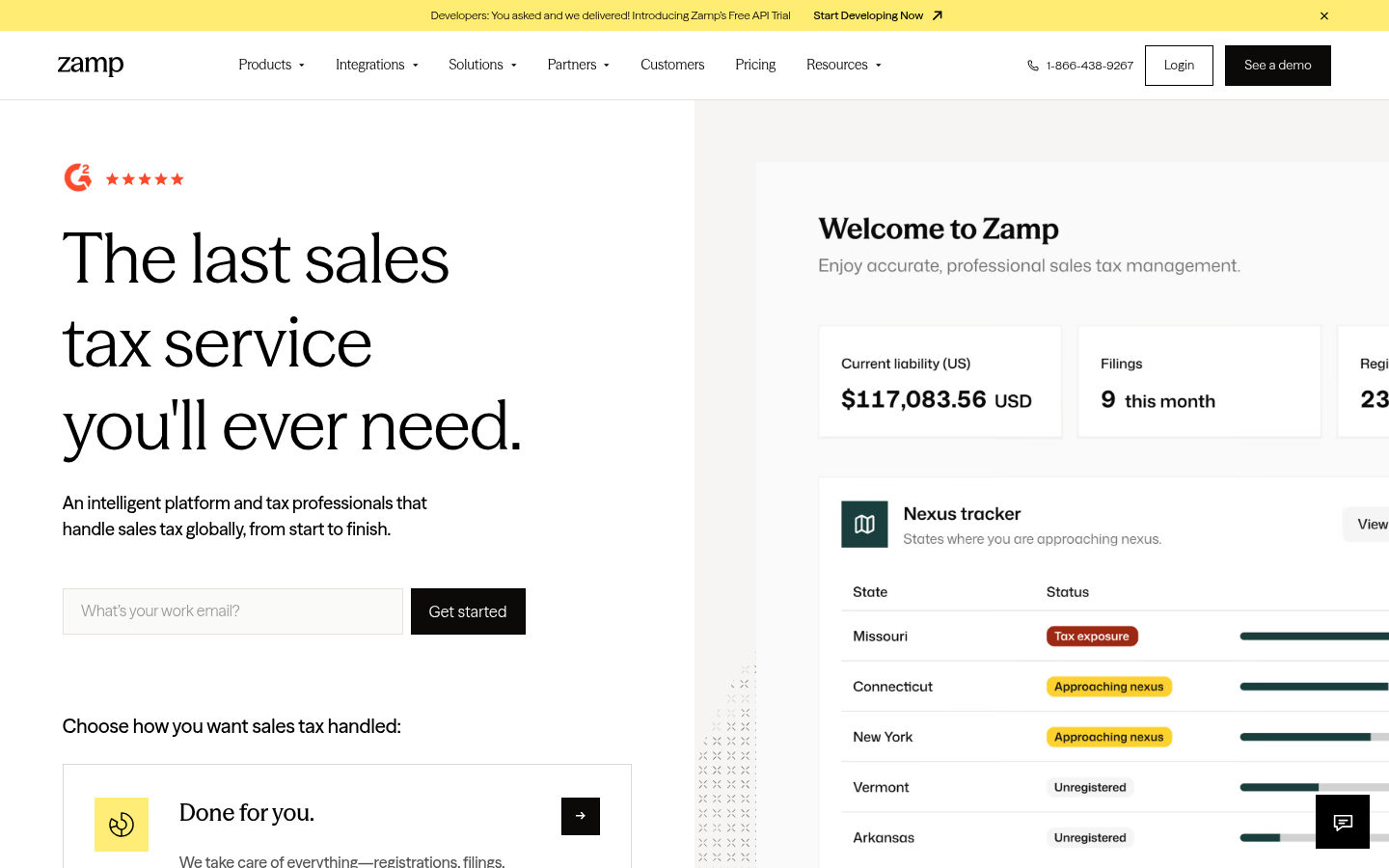Click the Zamp logo

[91, 65]
